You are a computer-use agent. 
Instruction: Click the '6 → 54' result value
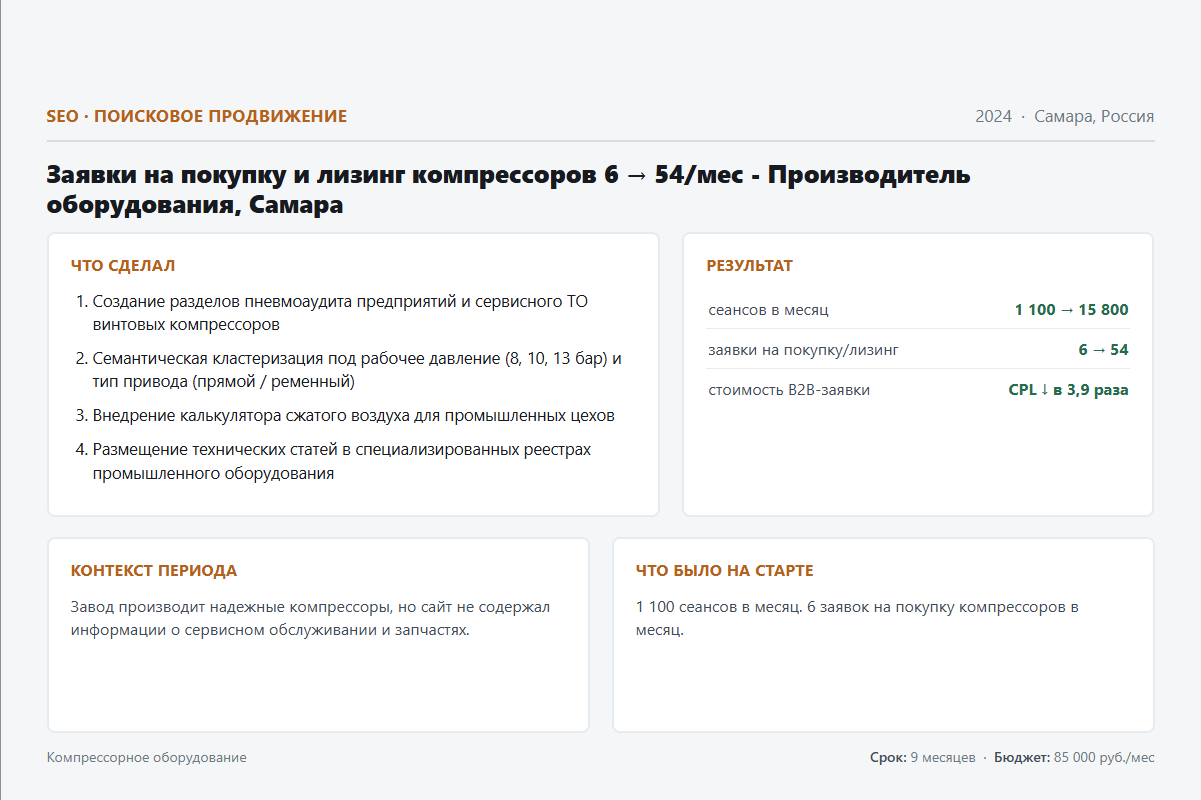[1103, 350]
